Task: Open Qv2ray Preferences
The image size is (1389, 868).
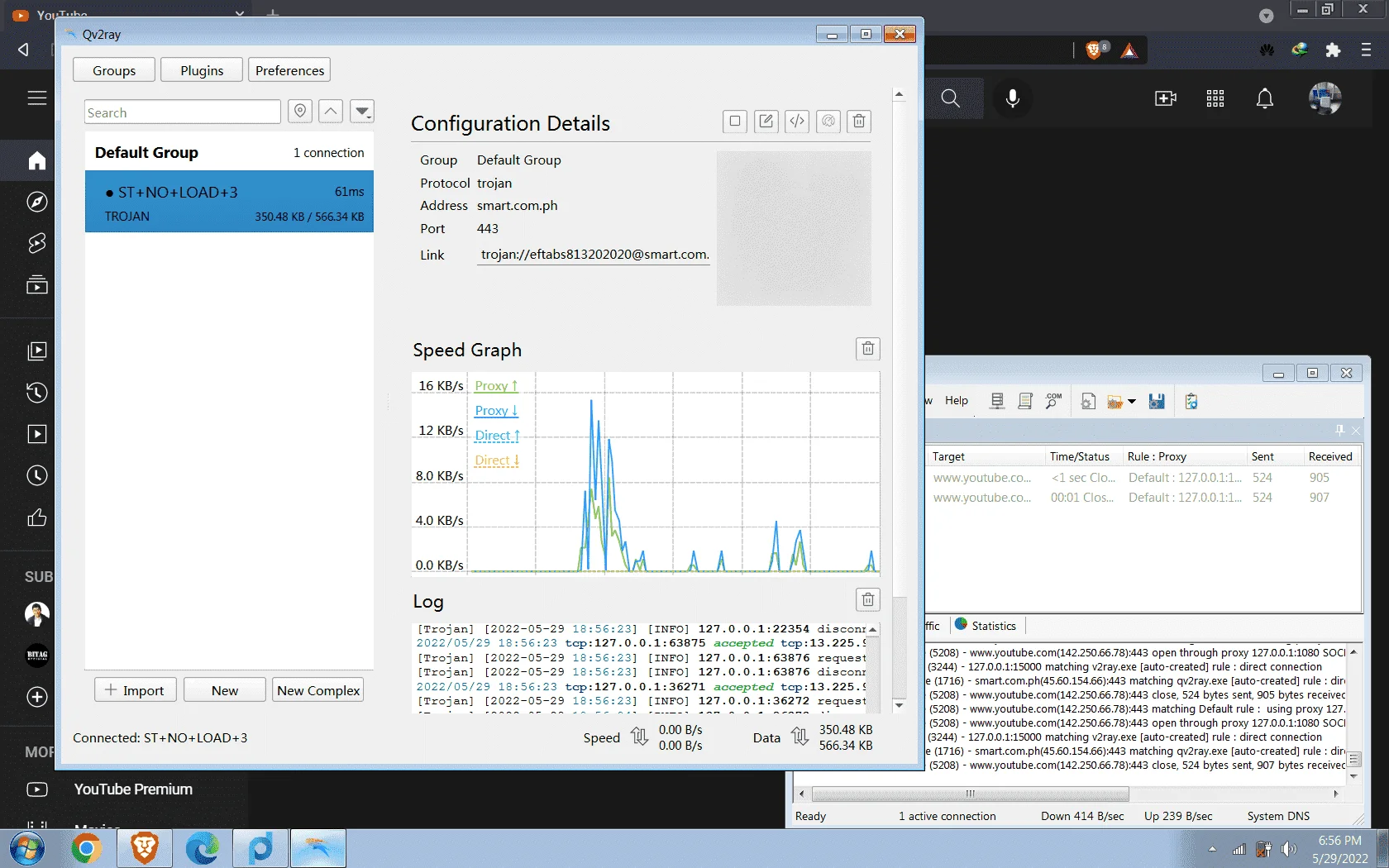Action: 289,70
